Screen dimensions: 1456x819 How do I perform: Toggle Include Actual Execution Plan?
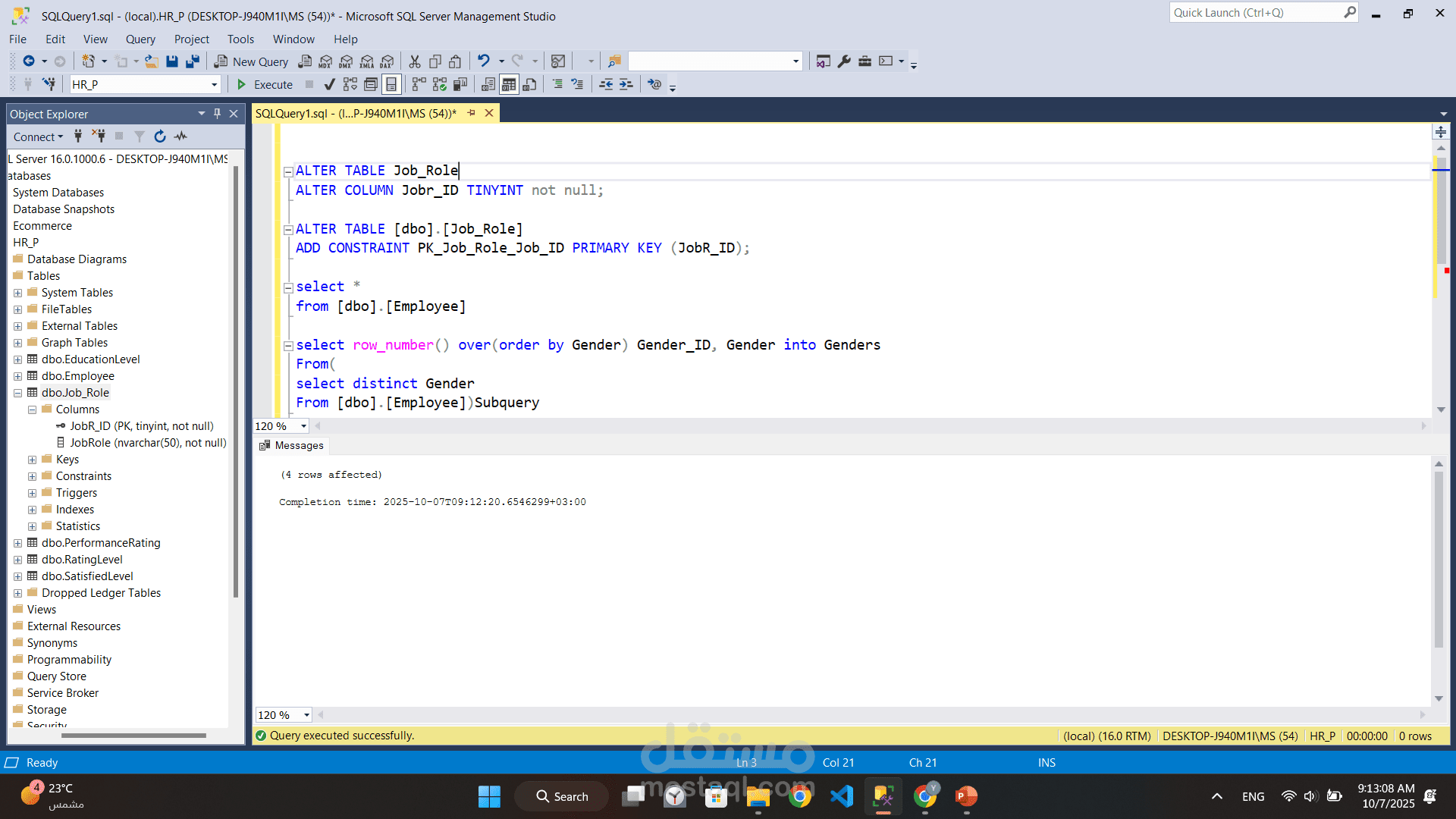coord(419,84)
